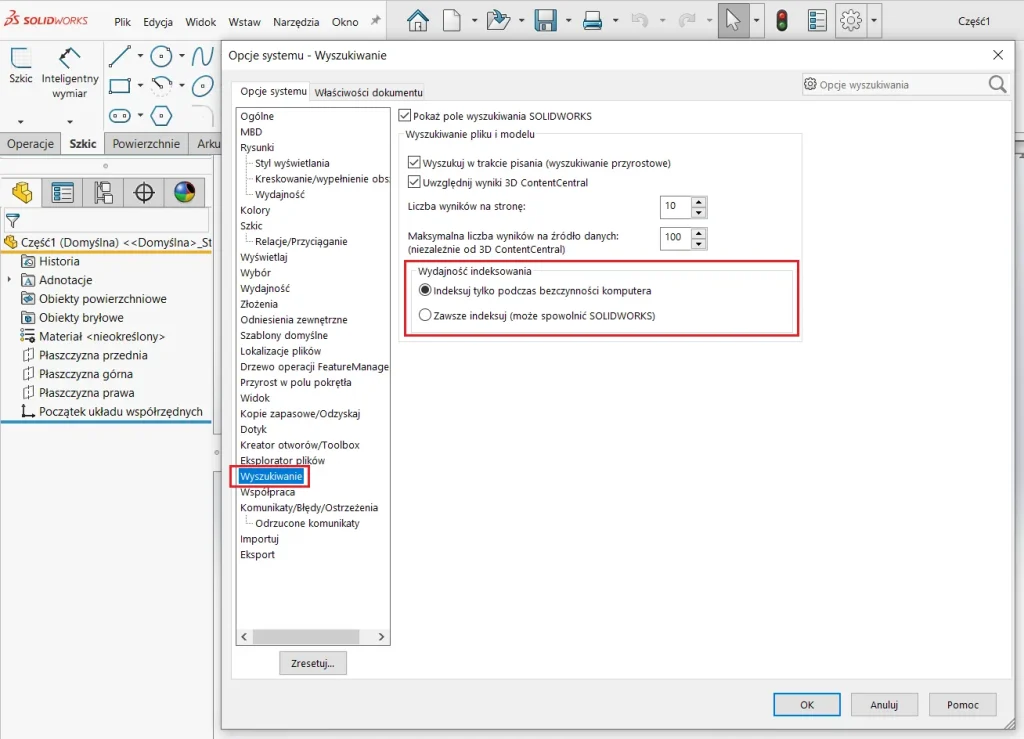Open the Narzędzia menu
Image resolution: width=1024 pixels, height=739 pixels.
point(296,22)
